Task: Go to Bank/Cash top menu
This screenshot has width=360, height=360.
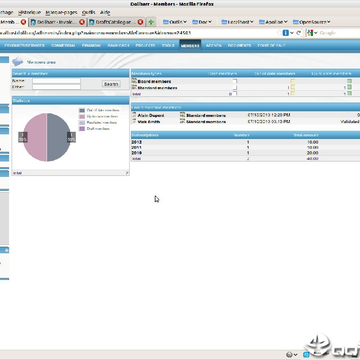Action: tap(118, 46)
